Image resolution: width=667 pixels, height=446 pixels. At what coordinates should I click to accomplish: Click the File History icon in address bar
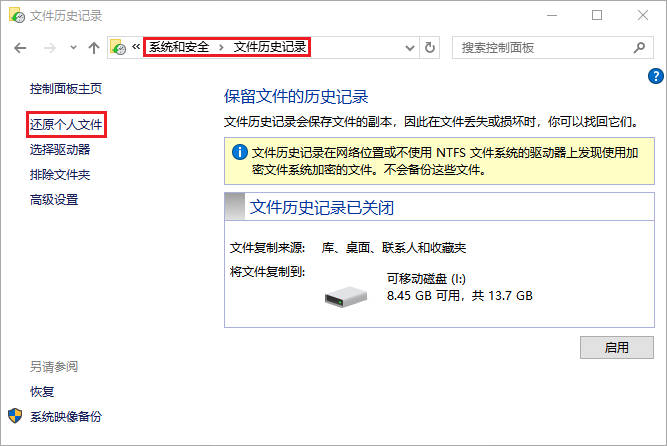(x=118, y=47)
